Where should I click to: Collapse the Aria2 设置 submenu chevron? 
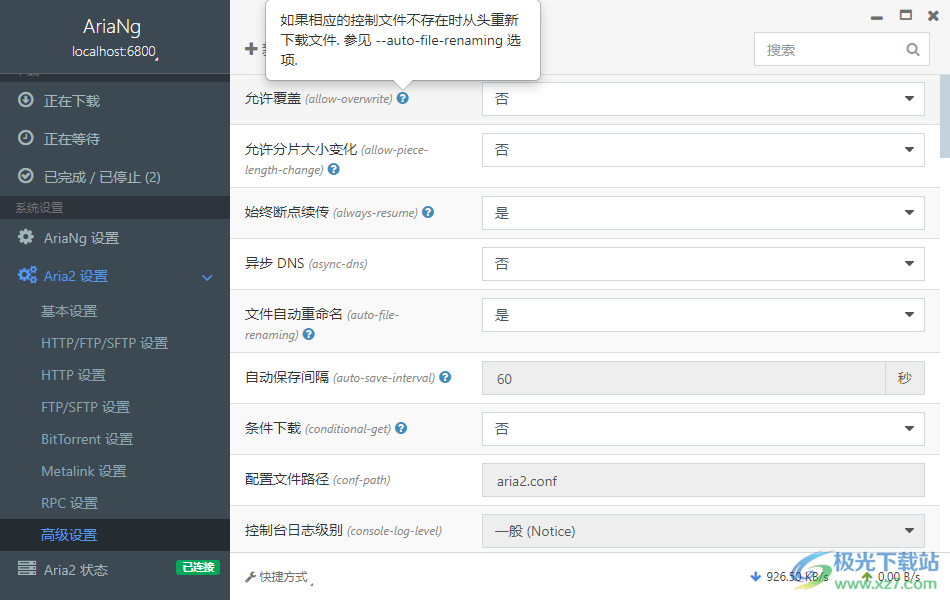click(x=207, y=277)
